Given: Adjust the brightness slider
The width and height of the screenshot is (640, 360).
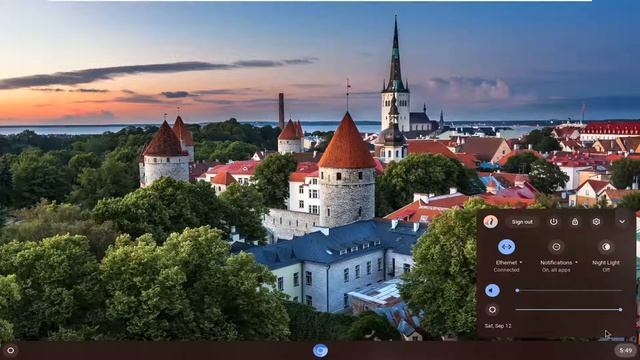Looking at the screenshot, I should 569,309.
